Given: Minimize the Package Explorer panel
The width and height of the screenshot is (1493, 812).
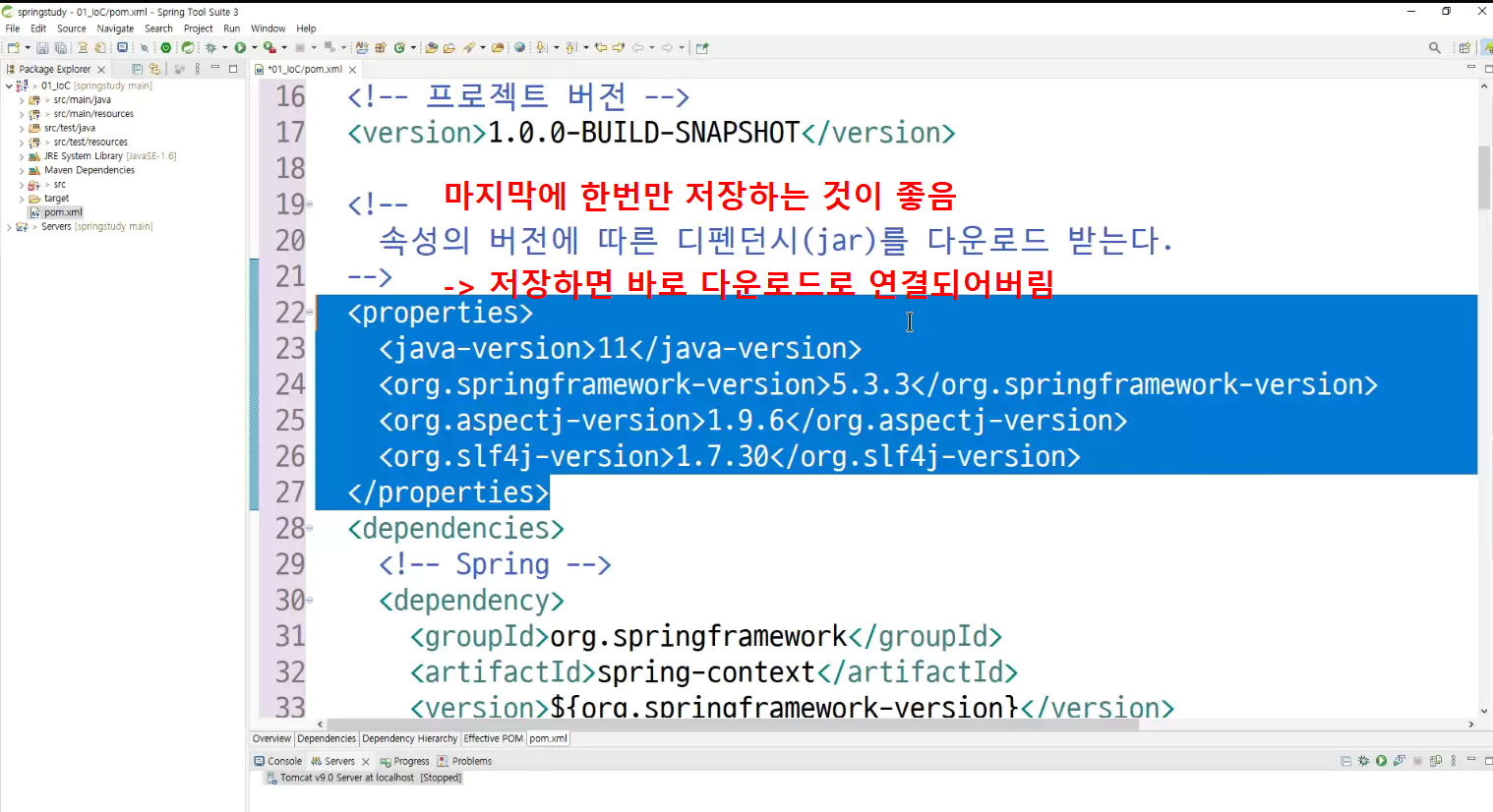Looking at the screenshot, I should click(x=215, y=68).
